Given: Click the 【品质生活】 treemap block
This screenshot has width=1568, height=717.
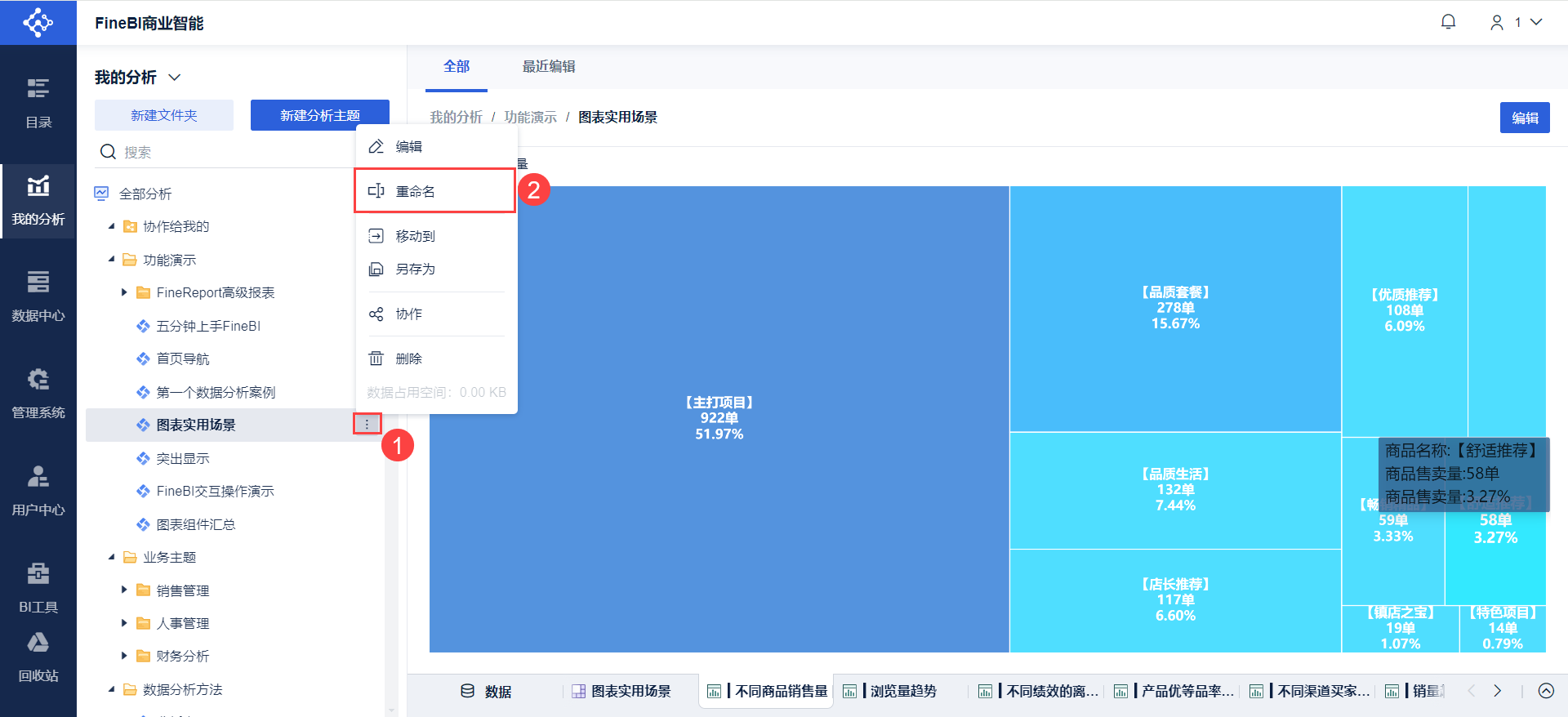Looking at the screenshot, I should pyautogui.click(x=1175, y=490).
